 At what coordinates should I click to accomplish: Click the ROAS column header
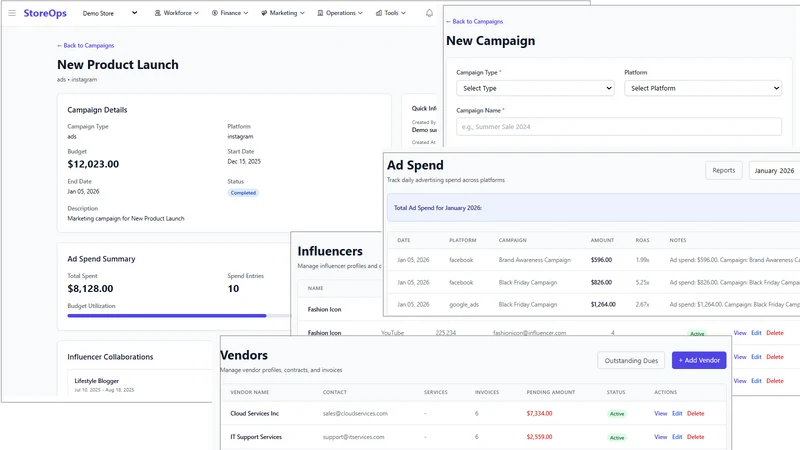tap(642, 240)
